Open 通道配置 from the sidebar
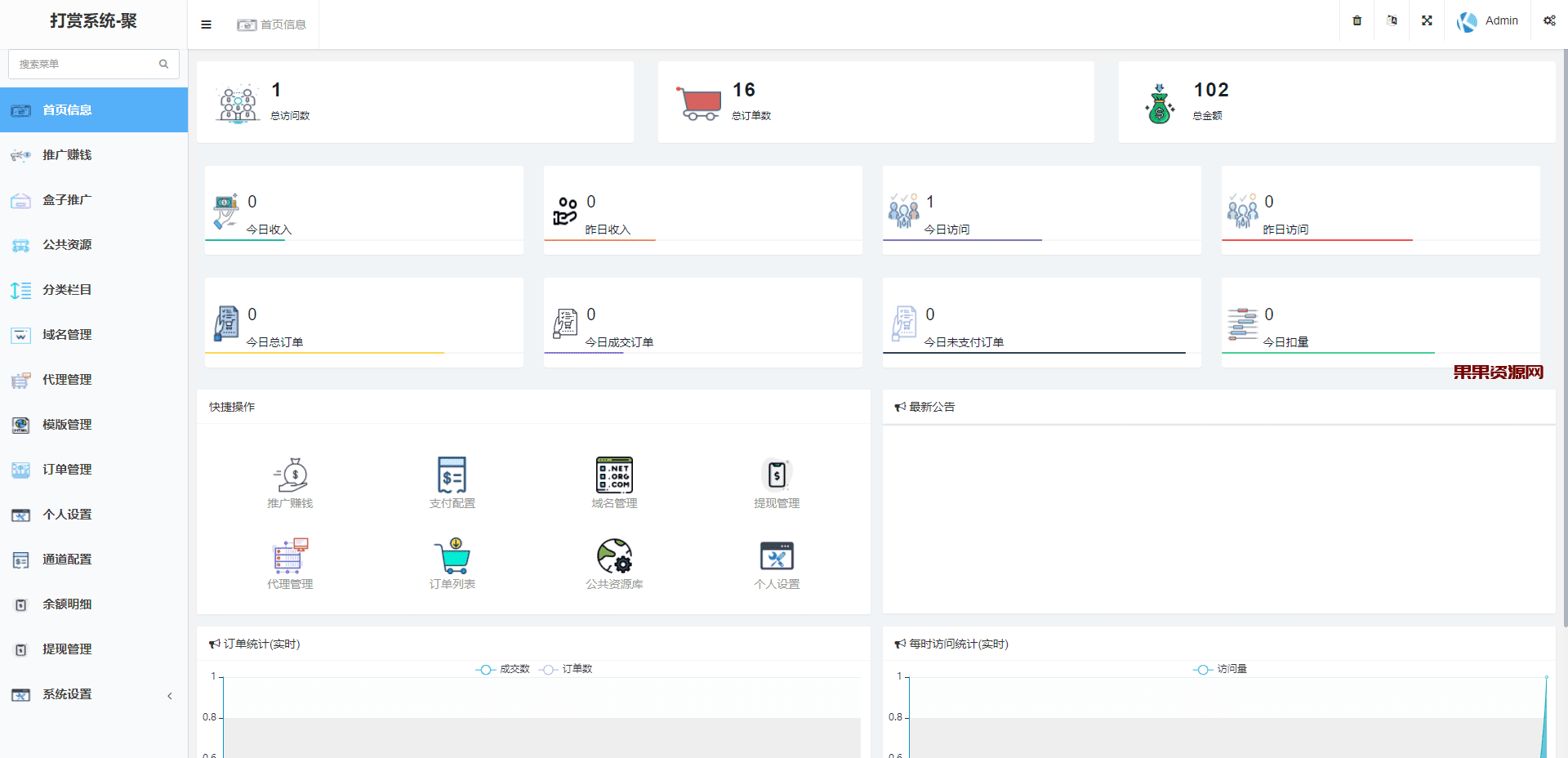Viewport: 1568px width, 758px height. (67, 560)
